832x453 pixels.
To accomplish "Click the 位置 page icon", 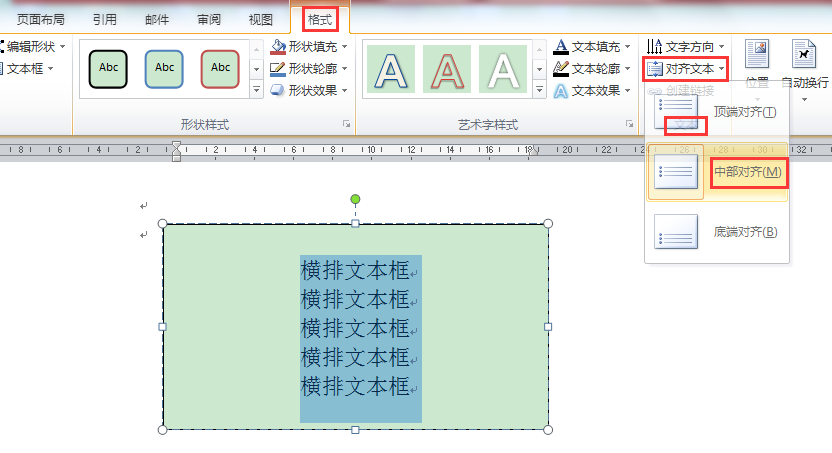I will 757,54.
